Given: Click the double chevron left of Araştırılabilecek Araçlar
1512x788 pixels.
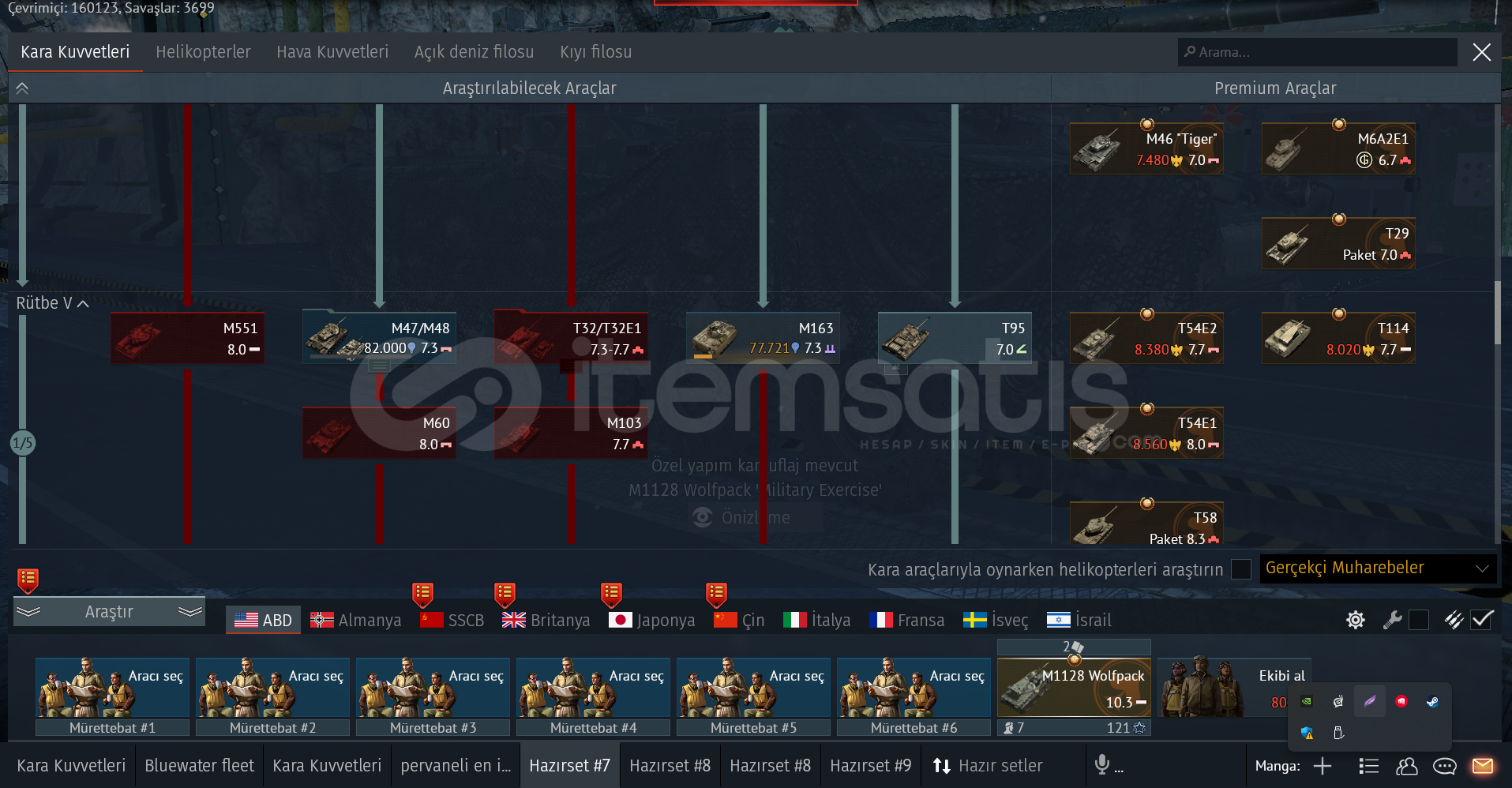Looking at the screenshot, I should click(x=22, y=88).
